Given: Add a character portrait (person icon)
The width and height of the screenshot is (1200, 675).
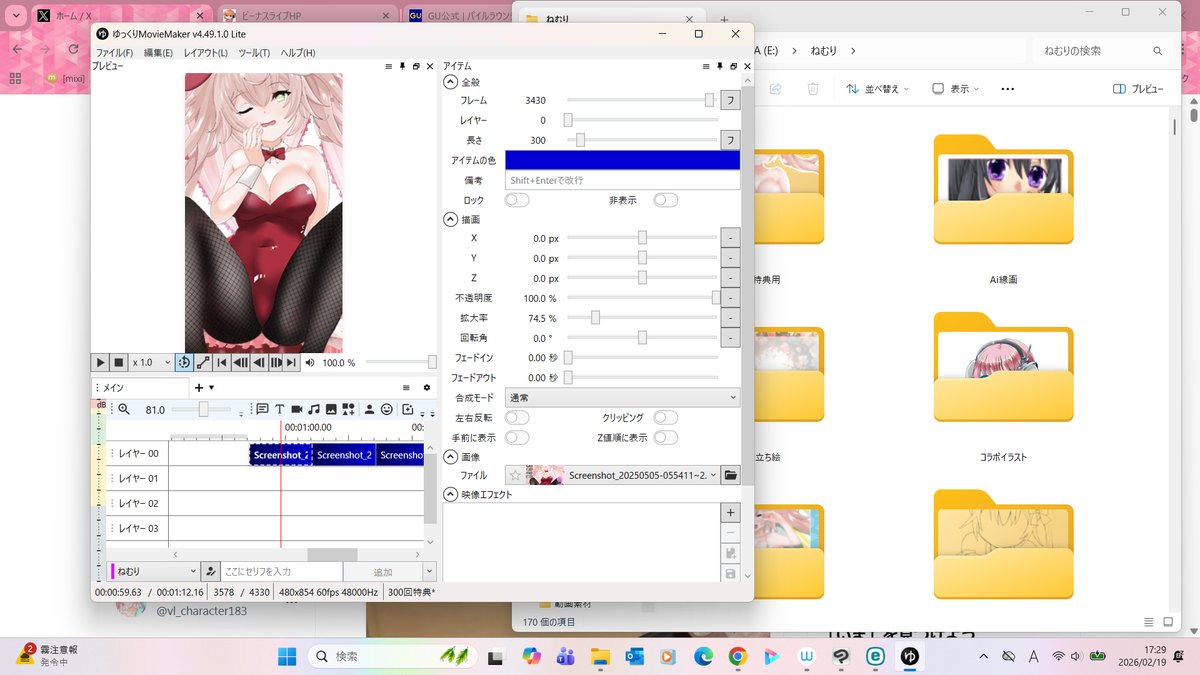Looking at the screenshot, I should coord(369,409).
